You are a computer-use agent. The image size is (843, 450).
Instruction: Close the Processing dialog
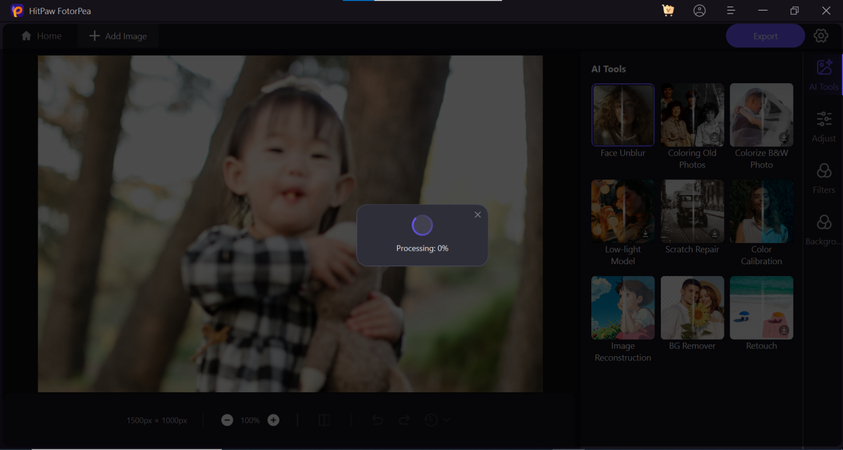click(x=477, y=215)
